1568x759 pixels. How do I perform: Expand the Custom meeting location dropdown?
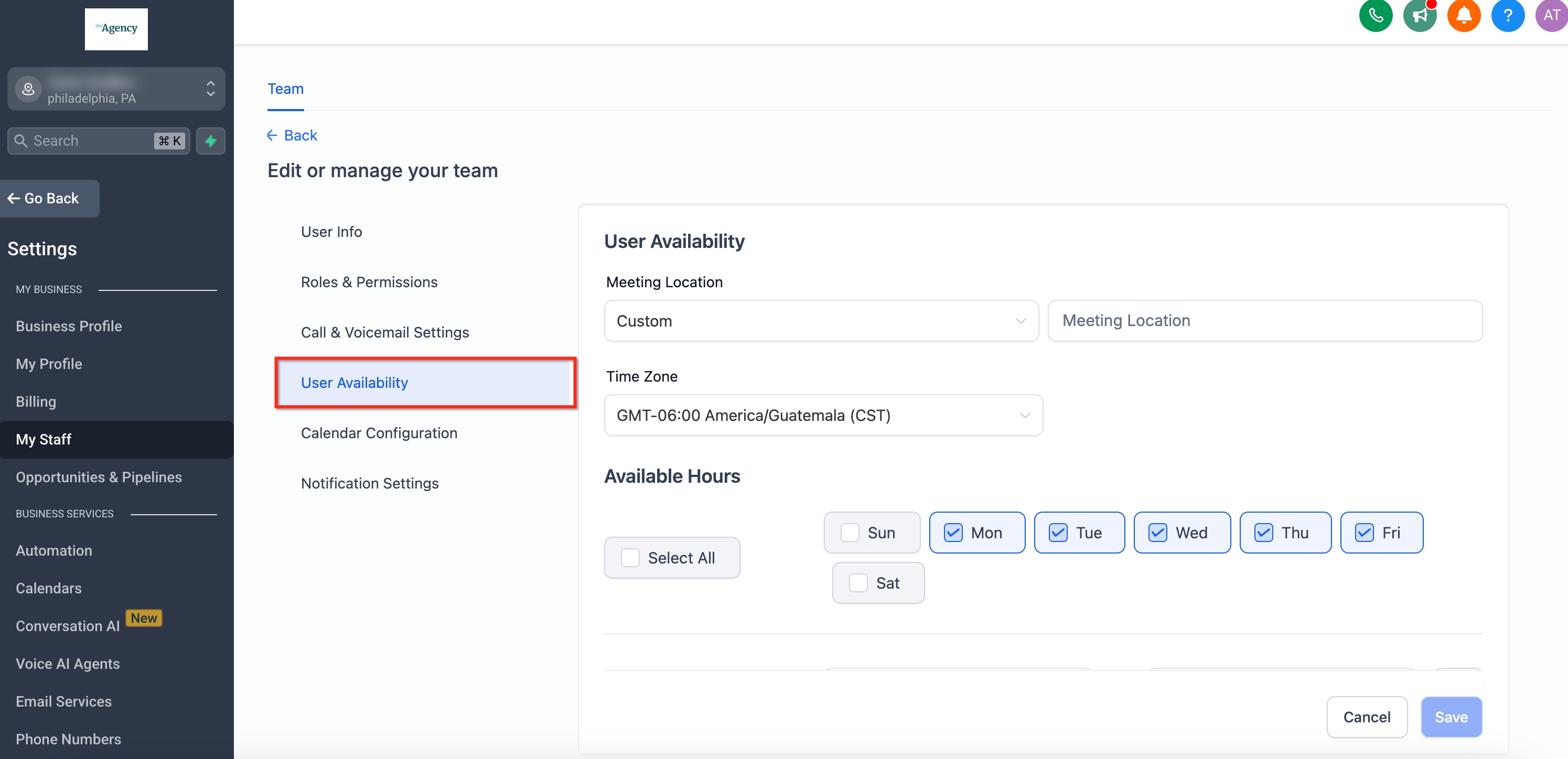(x=821, y=321)
